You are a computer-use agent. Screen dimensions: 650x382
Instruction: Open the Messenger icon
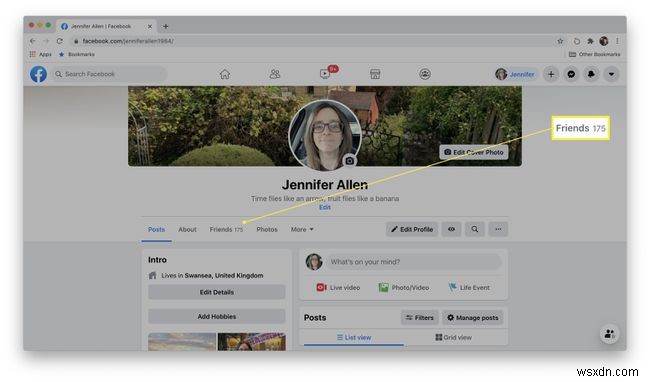pyautogui.click(x=571, y=74)
